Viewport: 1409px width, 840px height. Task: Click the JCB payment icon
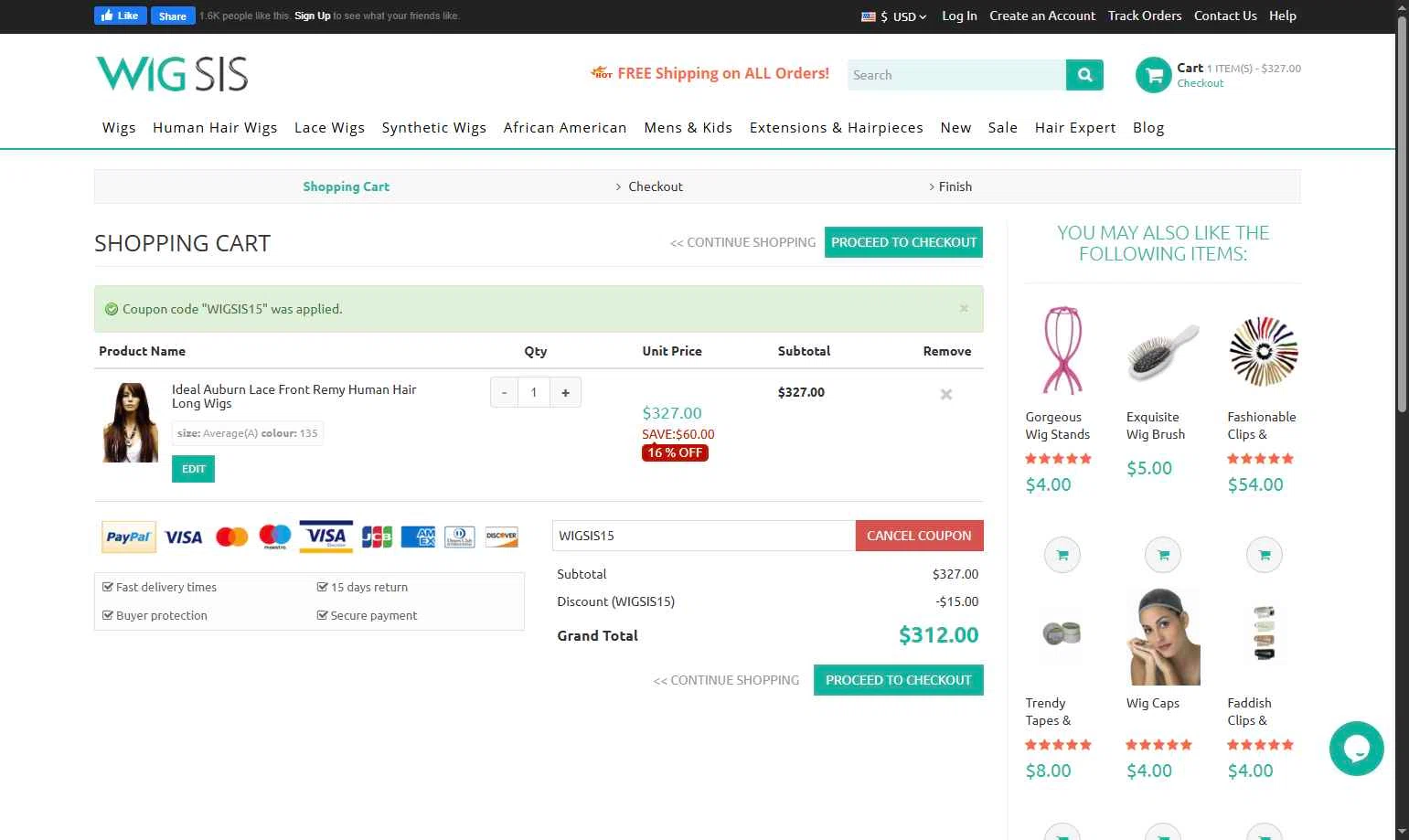pos(377,537)
